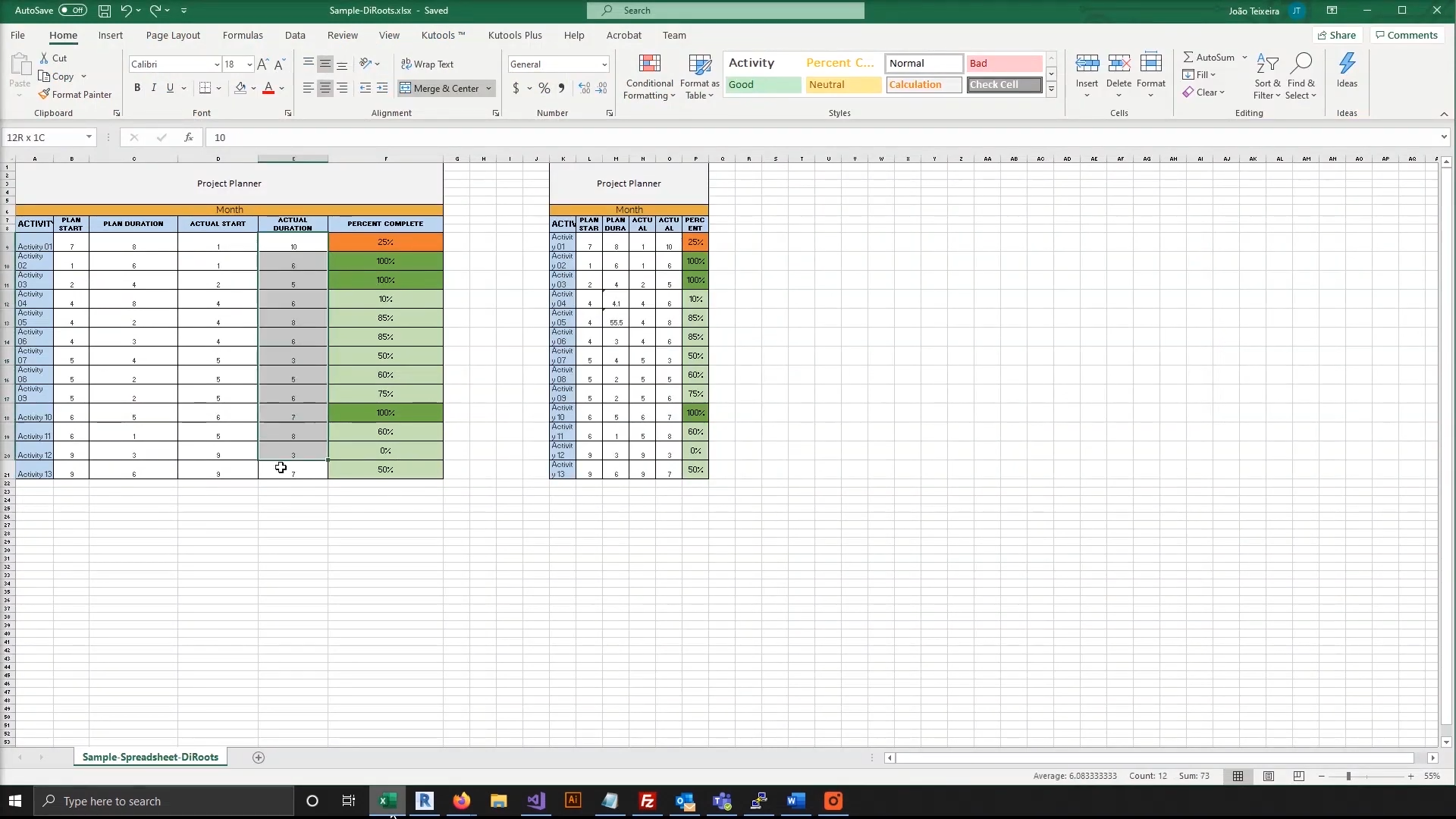
Task: Expand the General number format dropdown
Action: point(604,64)
